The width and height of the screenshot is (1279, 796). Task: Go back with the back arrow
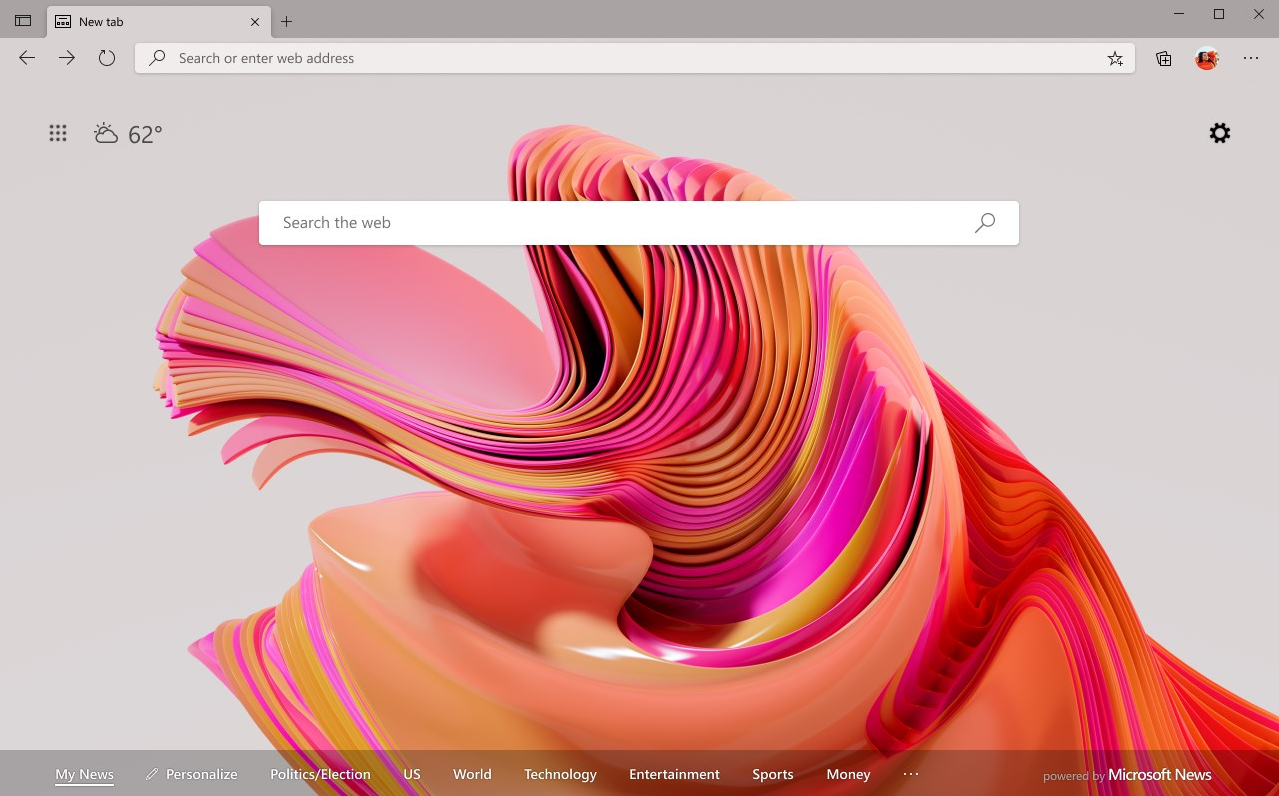[x=27, y=58]
